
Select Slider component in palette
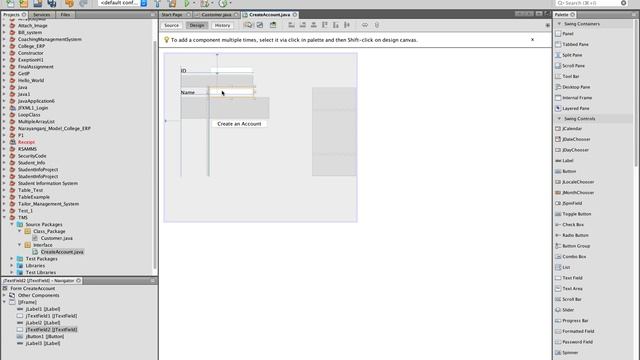point(568,310)
